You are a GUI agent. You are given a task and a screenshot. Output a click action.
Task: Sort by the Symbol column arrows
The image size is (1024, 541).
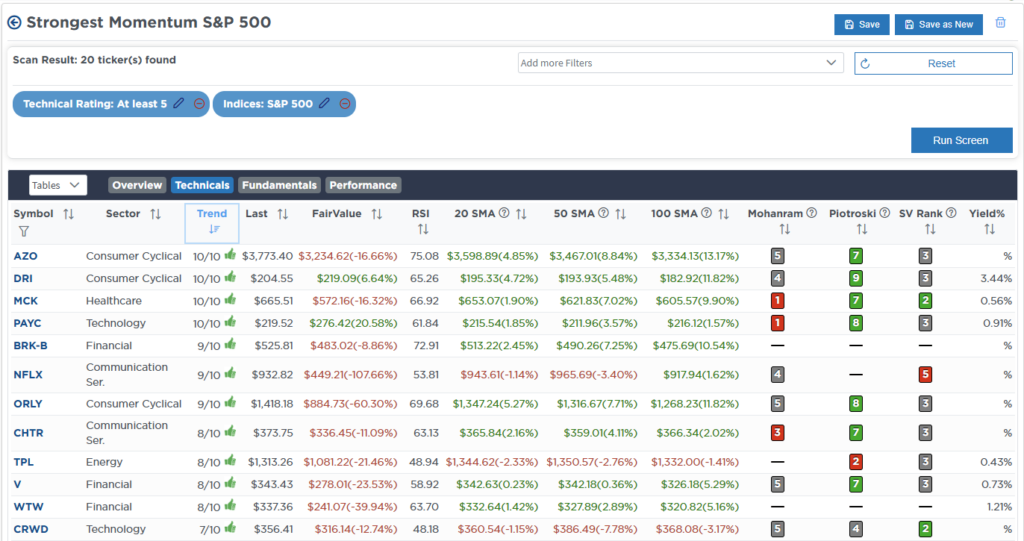coord(69,214)
